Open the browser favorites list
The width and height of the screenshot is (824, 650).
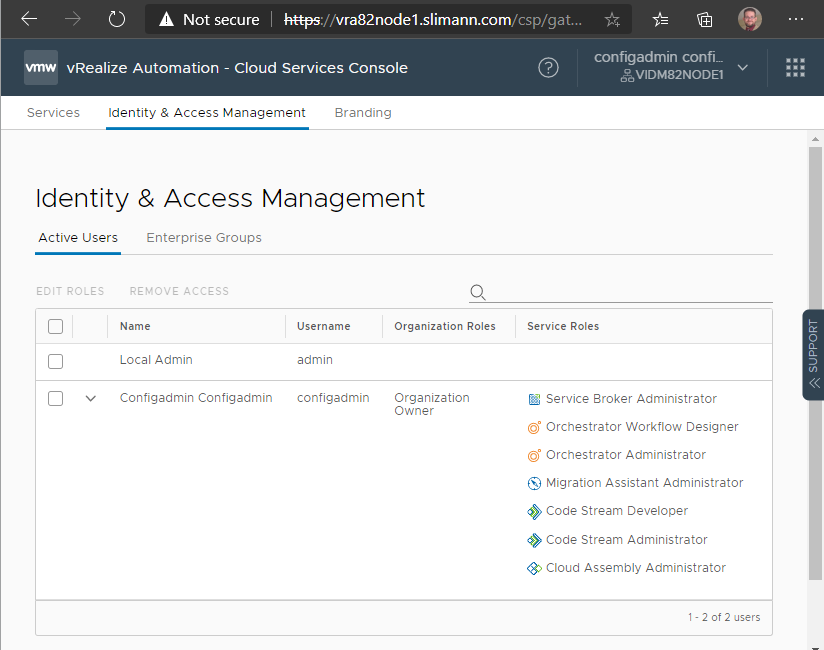[660, 20]
